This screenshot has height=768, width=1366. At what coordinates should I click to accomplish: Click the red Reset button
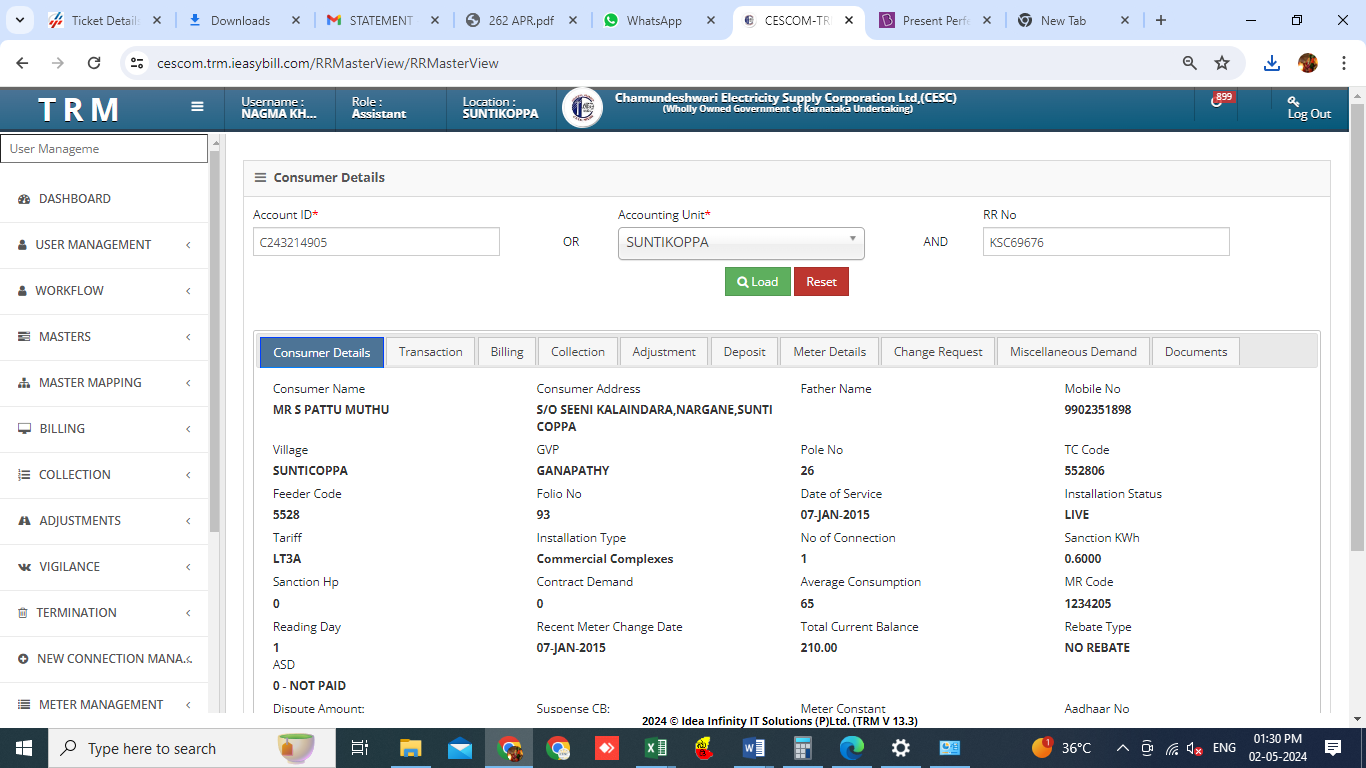pyautogui.click(x=821, y=282)
